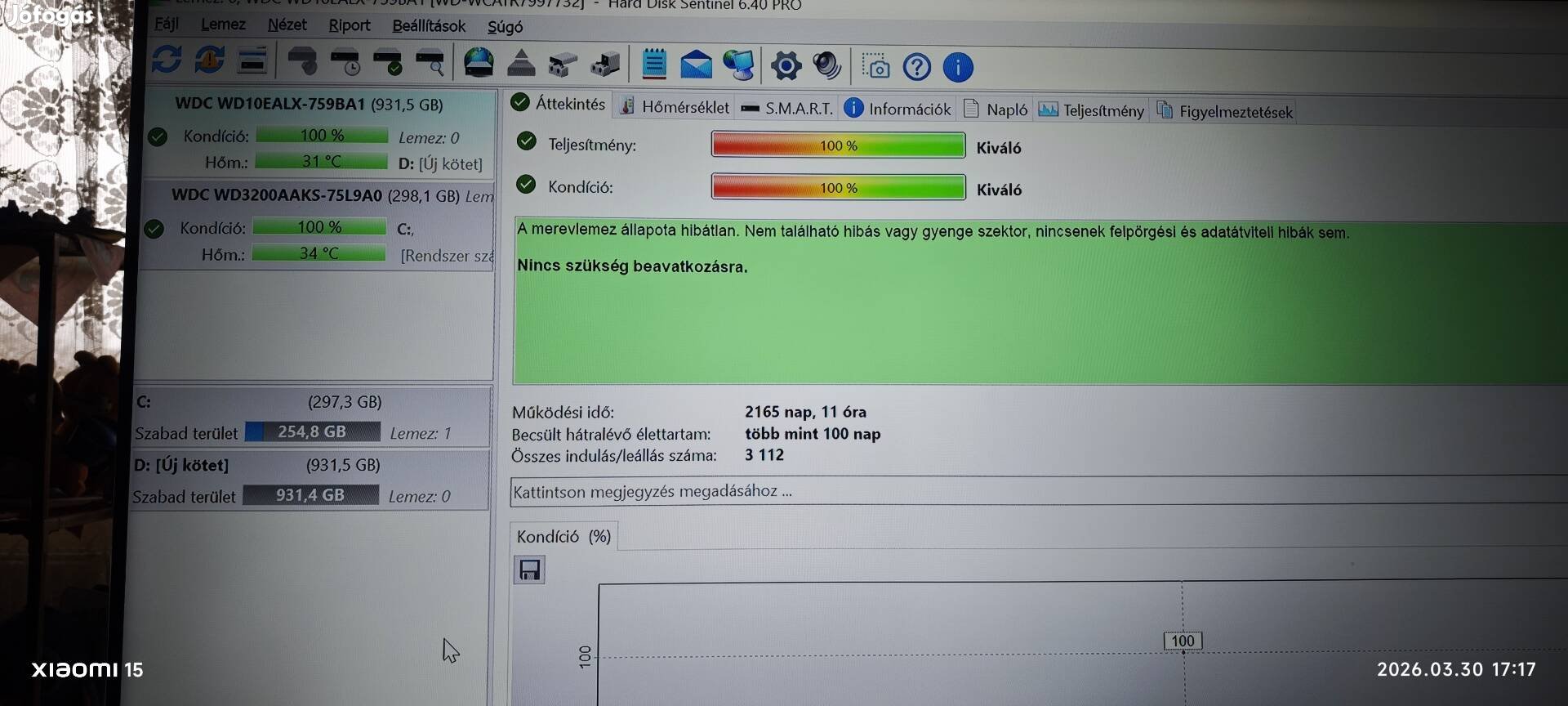This screenshot has height=706, width=1568.
Task: Open help via the question mark icon
Action: pos(917,67)
